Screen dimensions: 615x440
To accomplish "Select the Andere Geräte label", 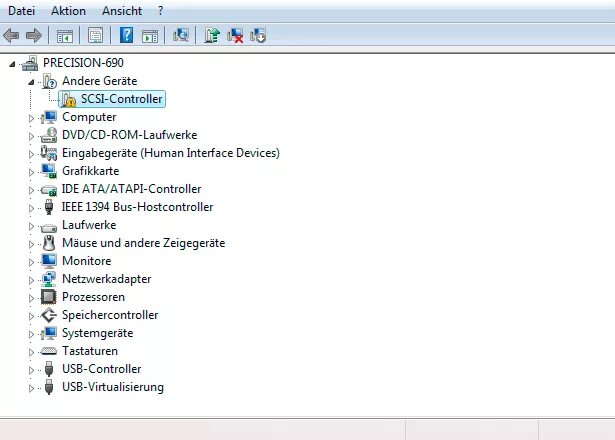I will tap(100, 81).
